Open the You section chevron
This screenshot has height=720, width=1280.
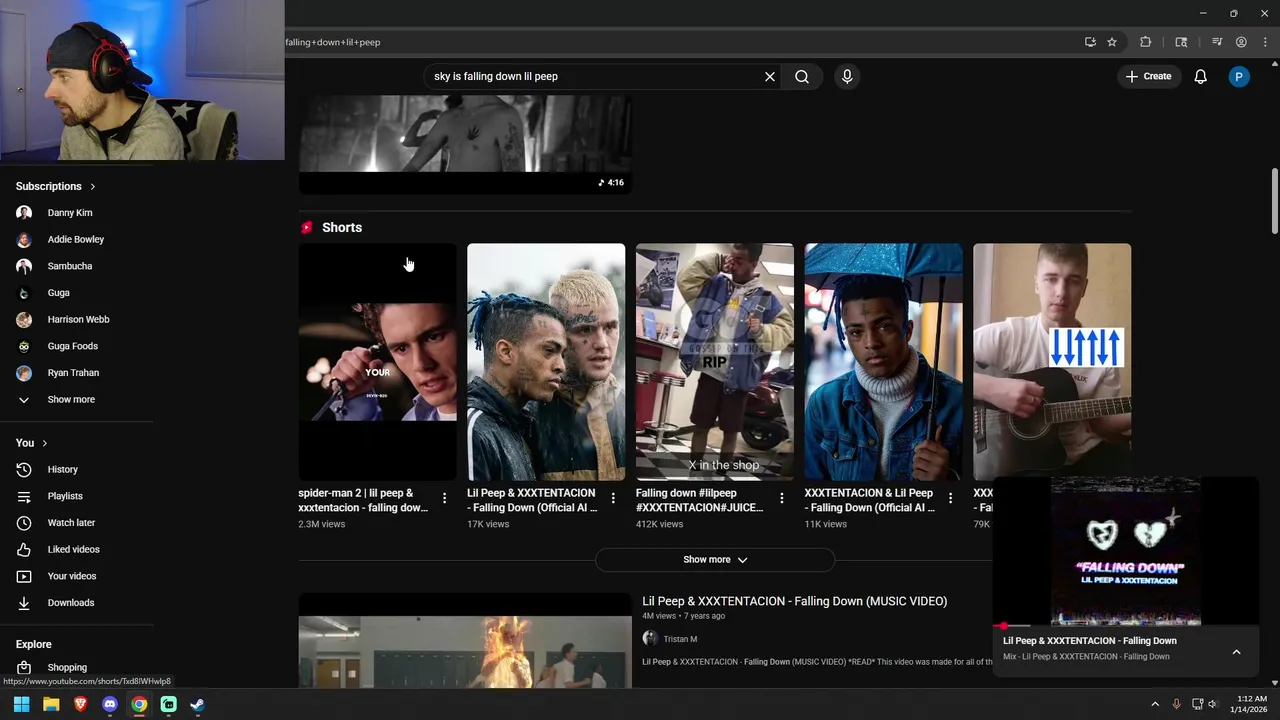point(44,443)
